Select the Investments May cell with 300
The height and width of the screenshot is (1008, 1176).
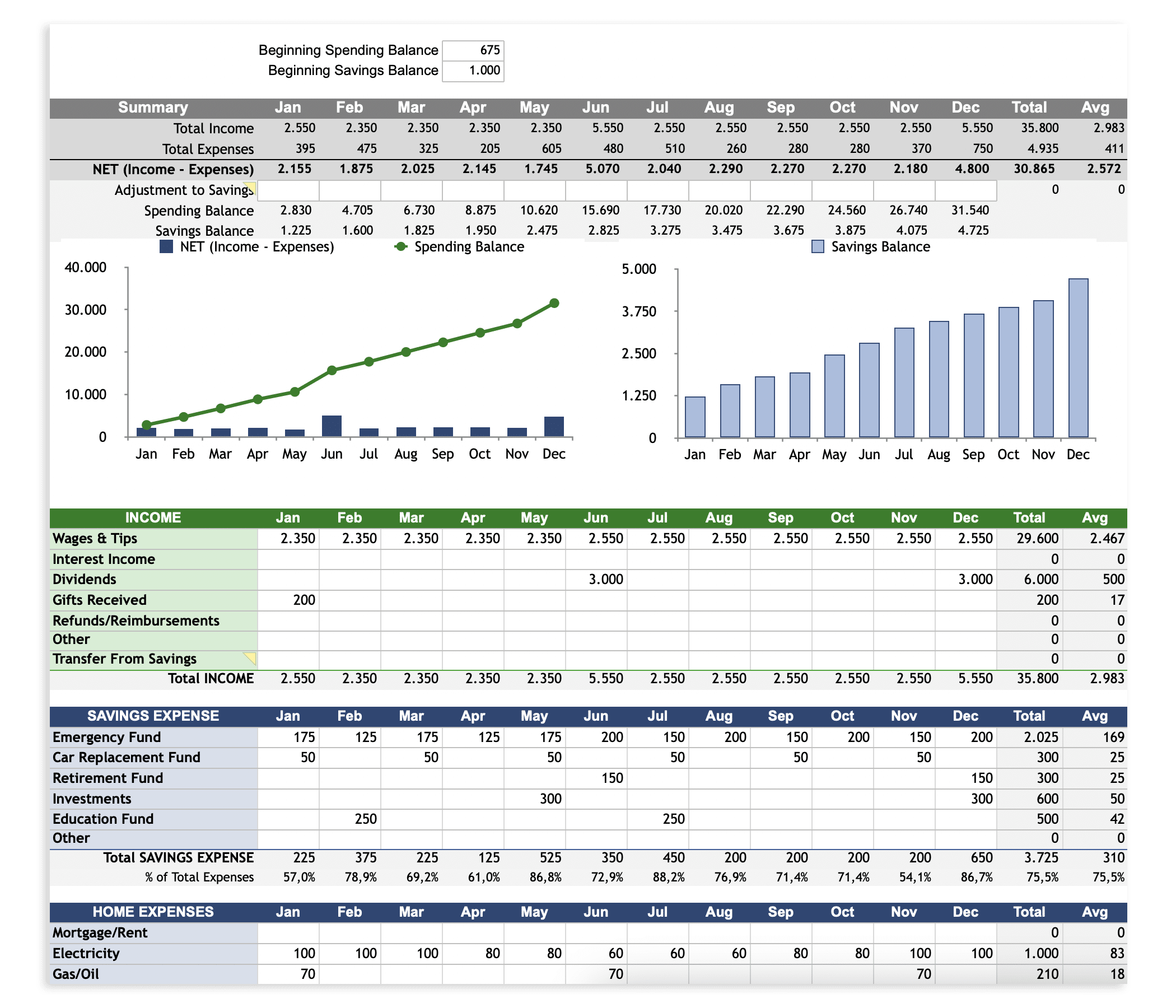click(535, 799)
